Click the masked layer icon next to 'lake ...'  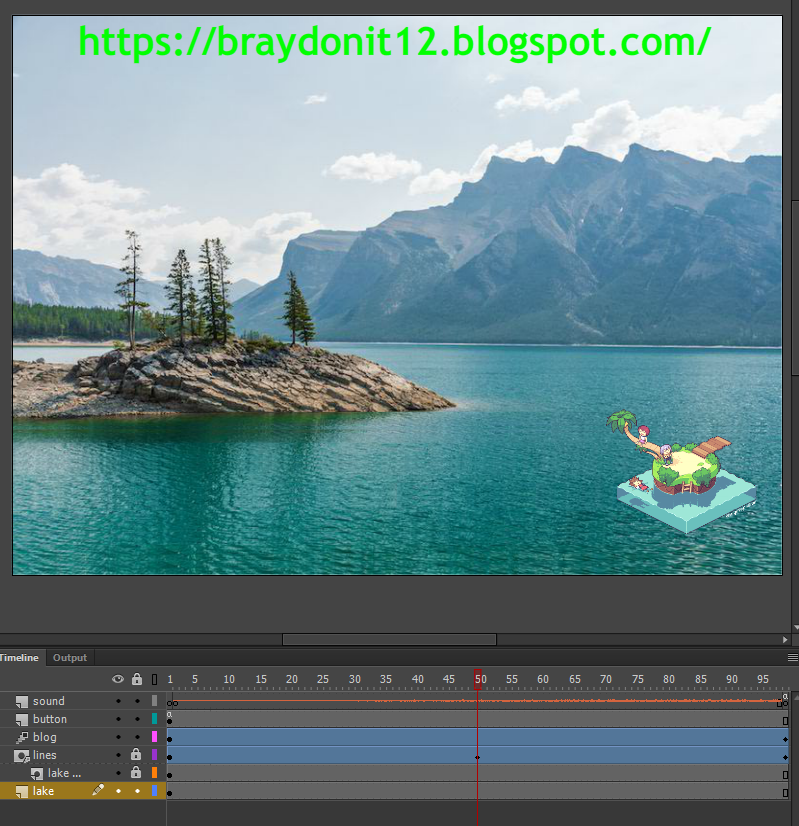tap(36, 774)
